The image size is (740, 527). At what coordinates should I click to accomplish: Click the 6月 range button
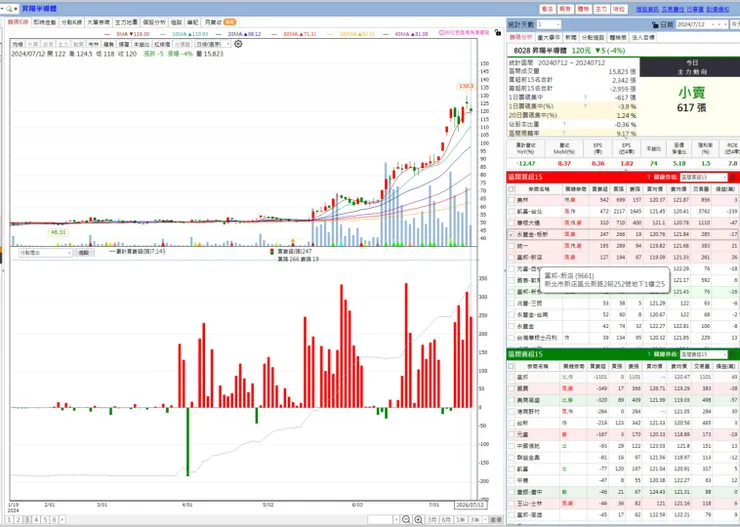pos(446,519)
